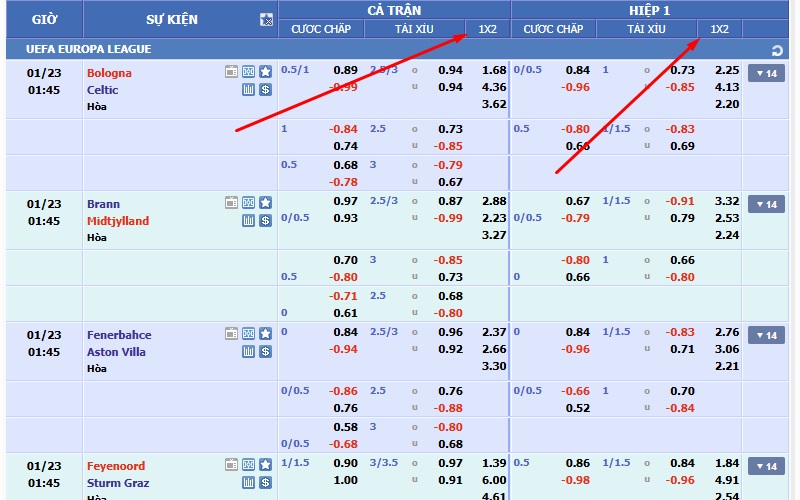Toggle favorite star for Brann vs Midtjylland
Image resolution: width=800 pixels, height=500 pixels.
265,203
